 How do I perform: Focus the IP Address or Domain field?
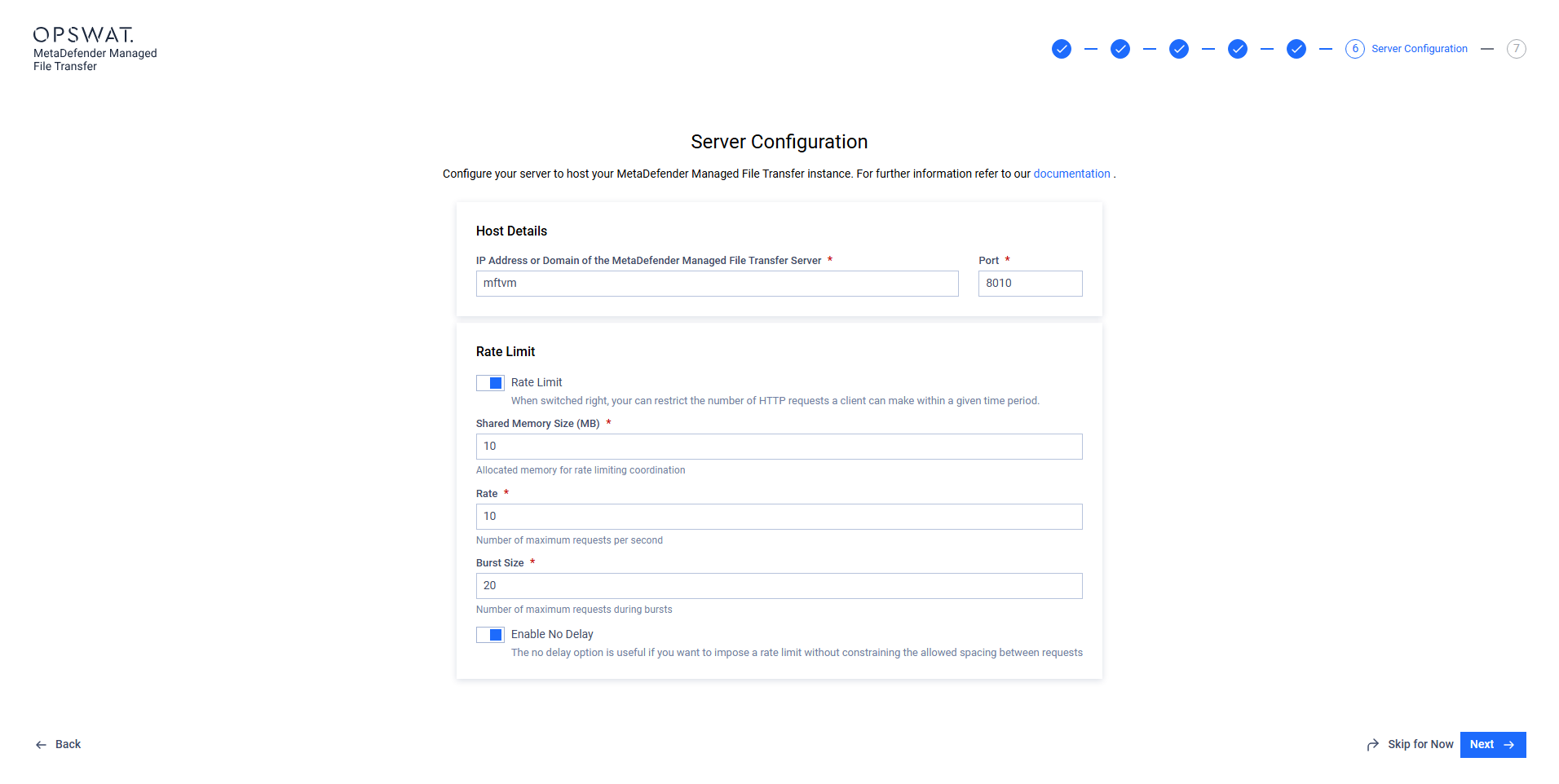click(x=718, y=284)
